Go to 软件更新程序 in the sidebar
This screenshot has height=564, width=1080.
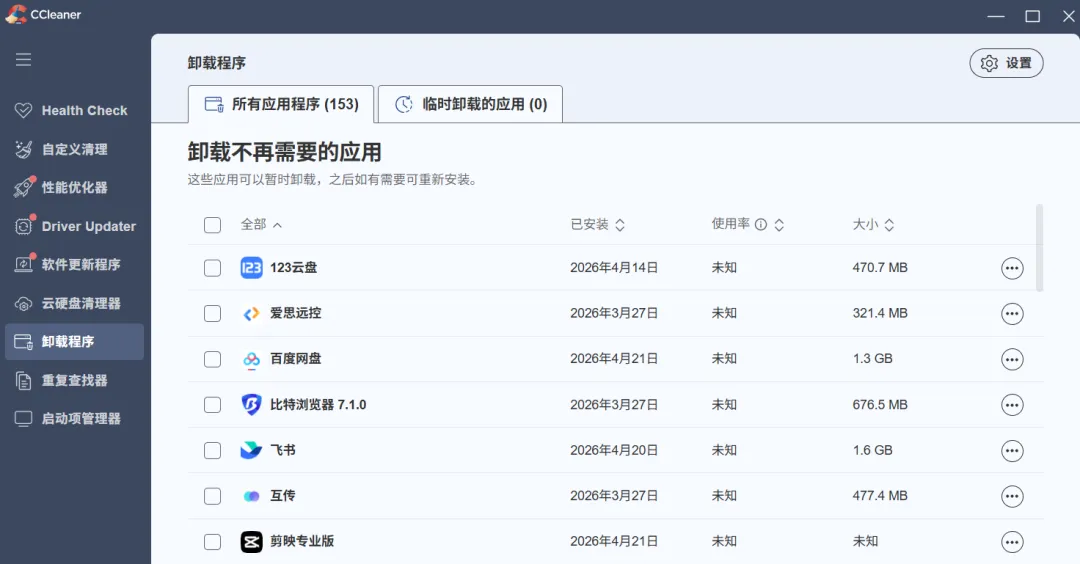point(74,264)
